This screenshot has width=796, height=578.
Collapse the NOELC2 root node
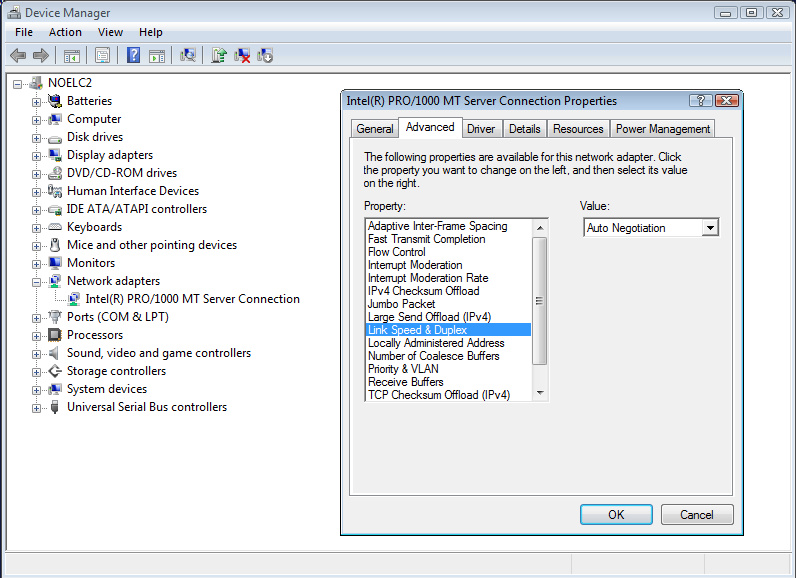[x=18, y=84]
